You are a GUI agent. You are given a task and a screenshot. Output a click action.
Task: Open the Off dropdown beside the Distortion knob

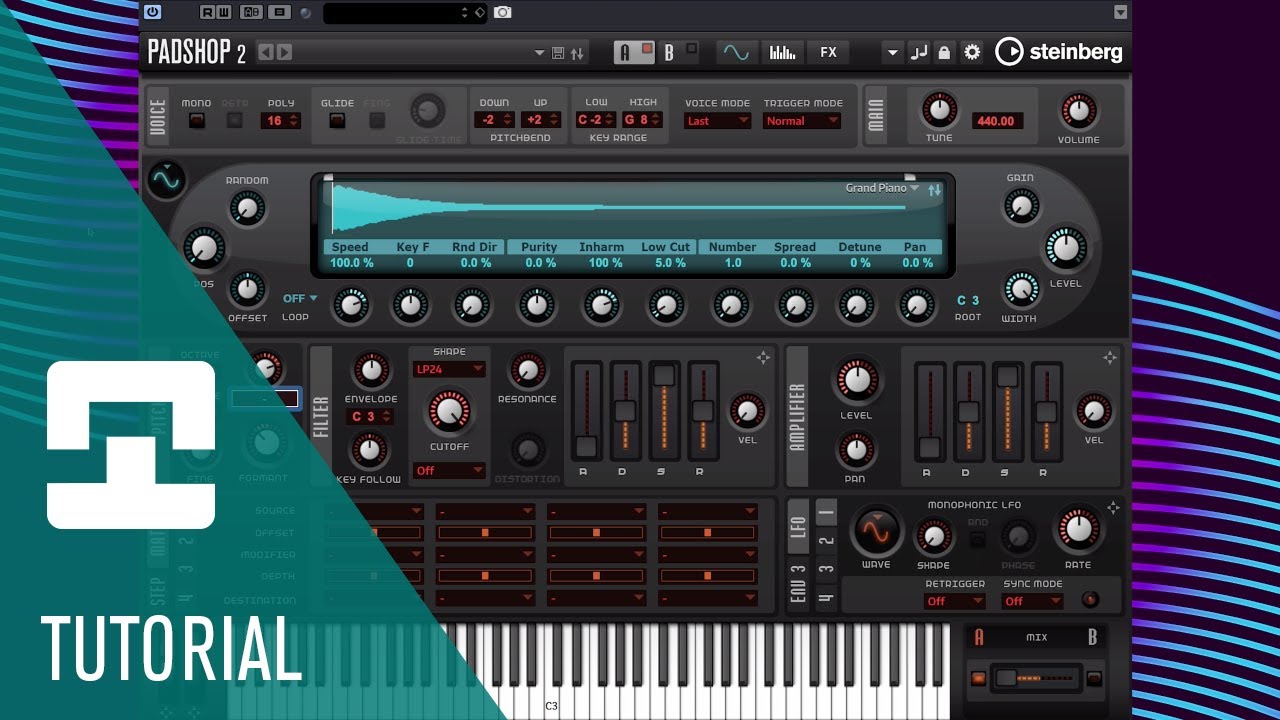(448, 471)
